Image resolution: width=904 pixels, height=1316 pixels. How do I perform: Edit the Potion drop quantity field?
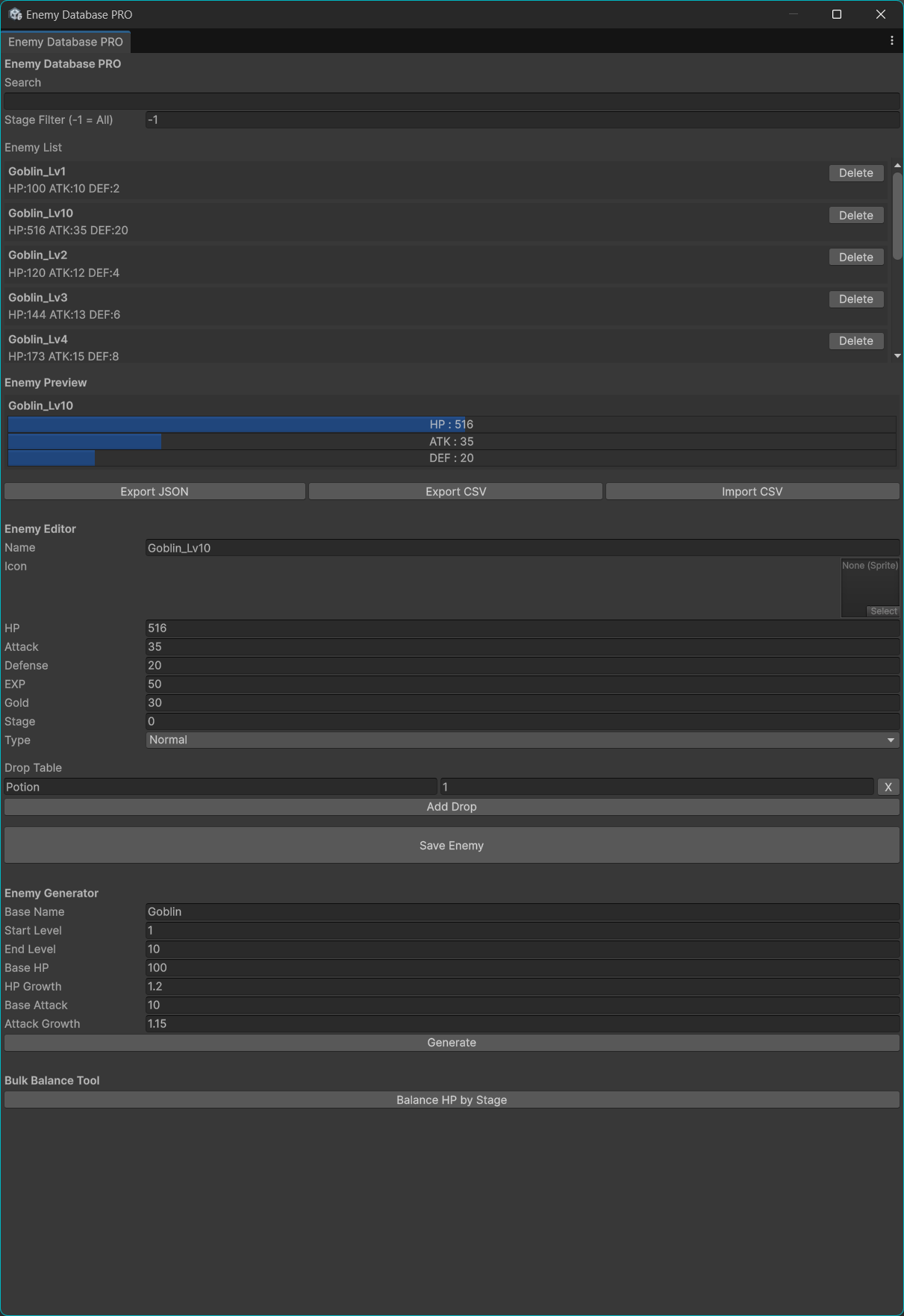(x=657, y=787)
